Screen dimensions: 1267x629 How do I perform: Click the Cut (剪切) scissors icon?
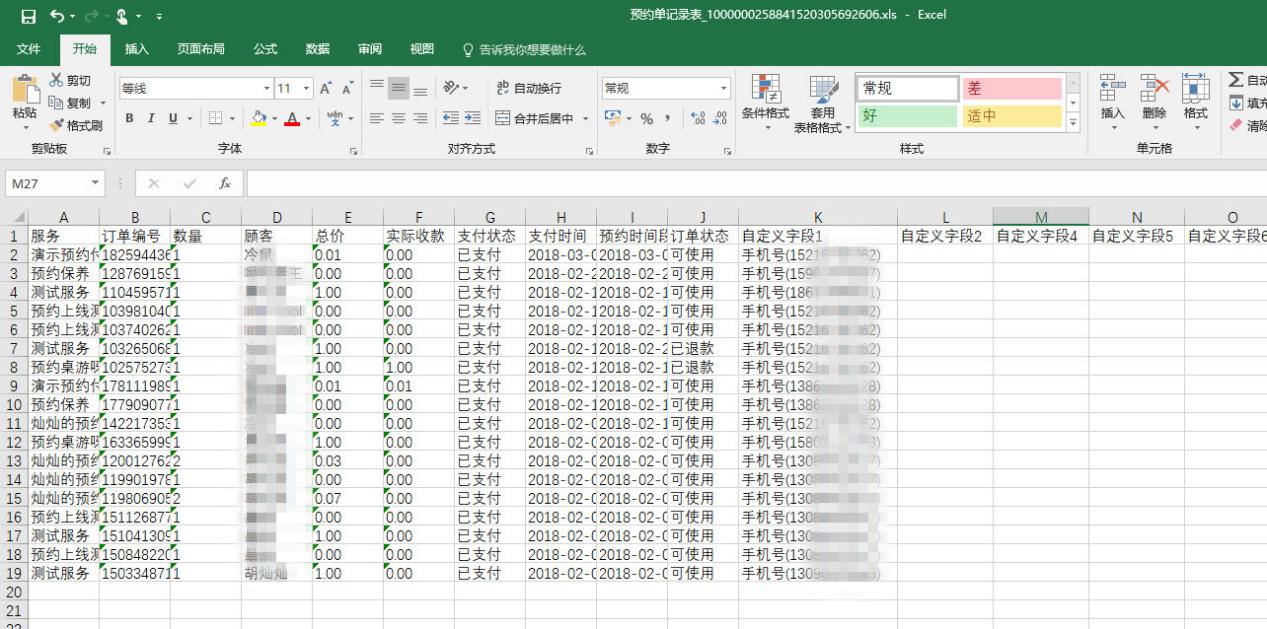[x=57, y=81]
